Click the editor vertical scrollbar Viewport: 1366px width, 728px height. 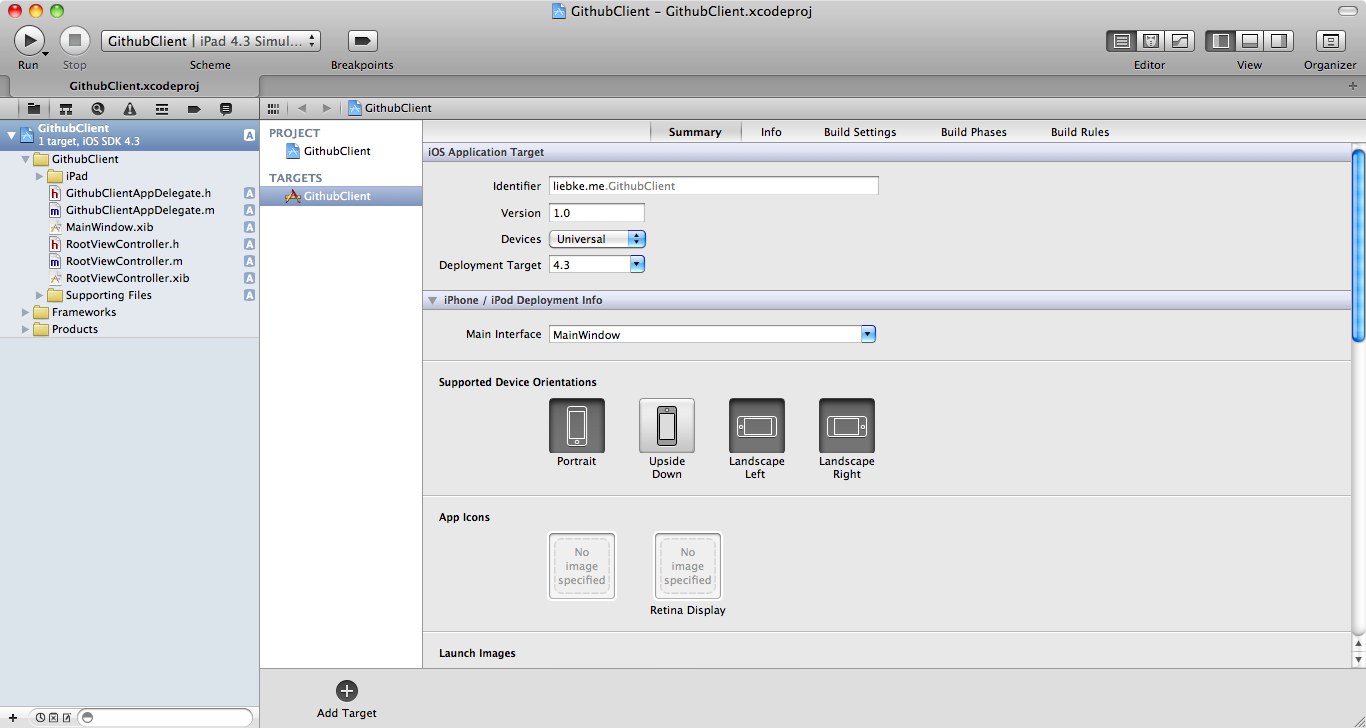pos(1358,246)
